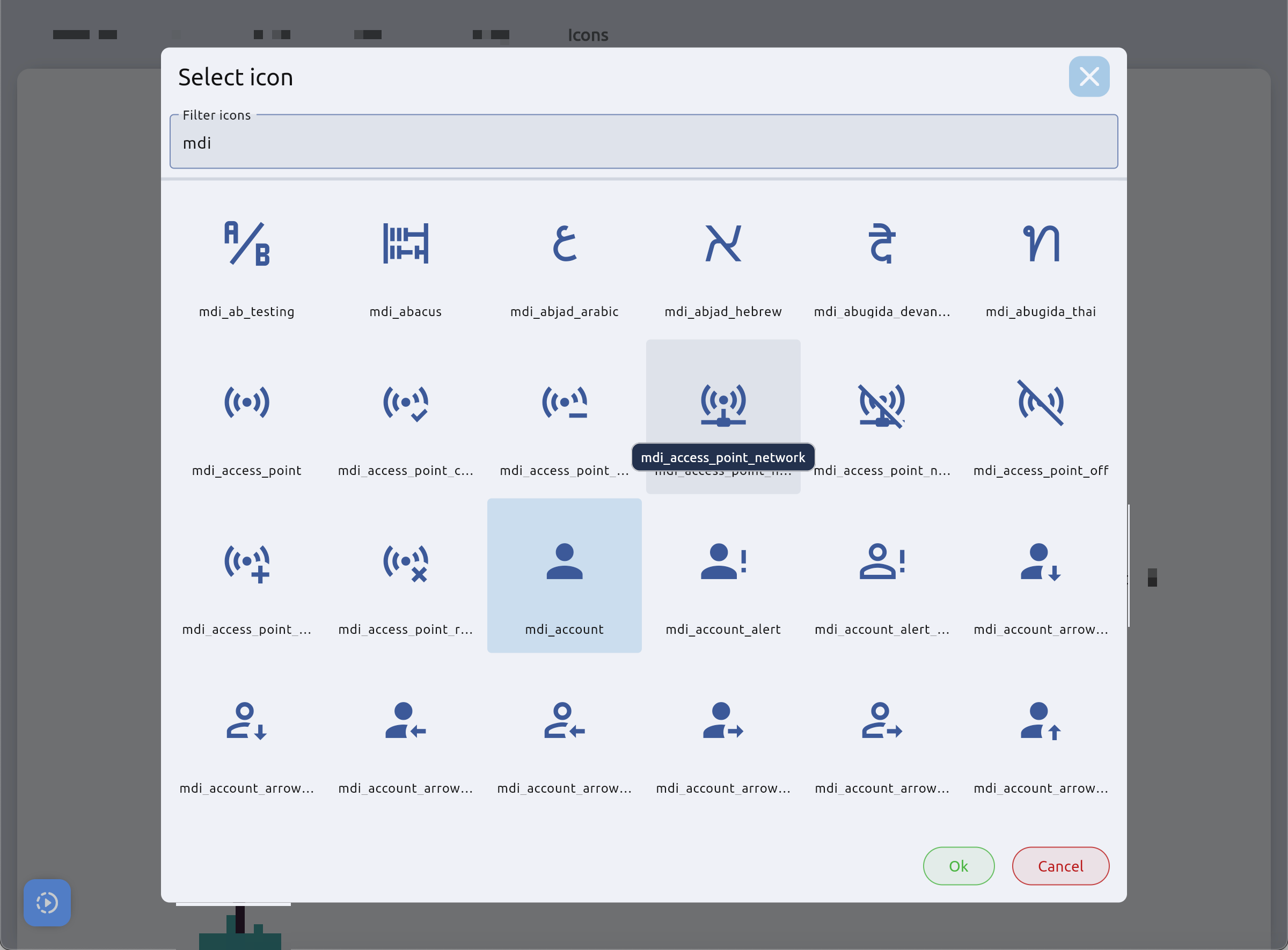Screen dimensions: 1288x950
Task: Pick the outlined account arrow down icon
Action: pyautogui.click(x=247, y=734)
